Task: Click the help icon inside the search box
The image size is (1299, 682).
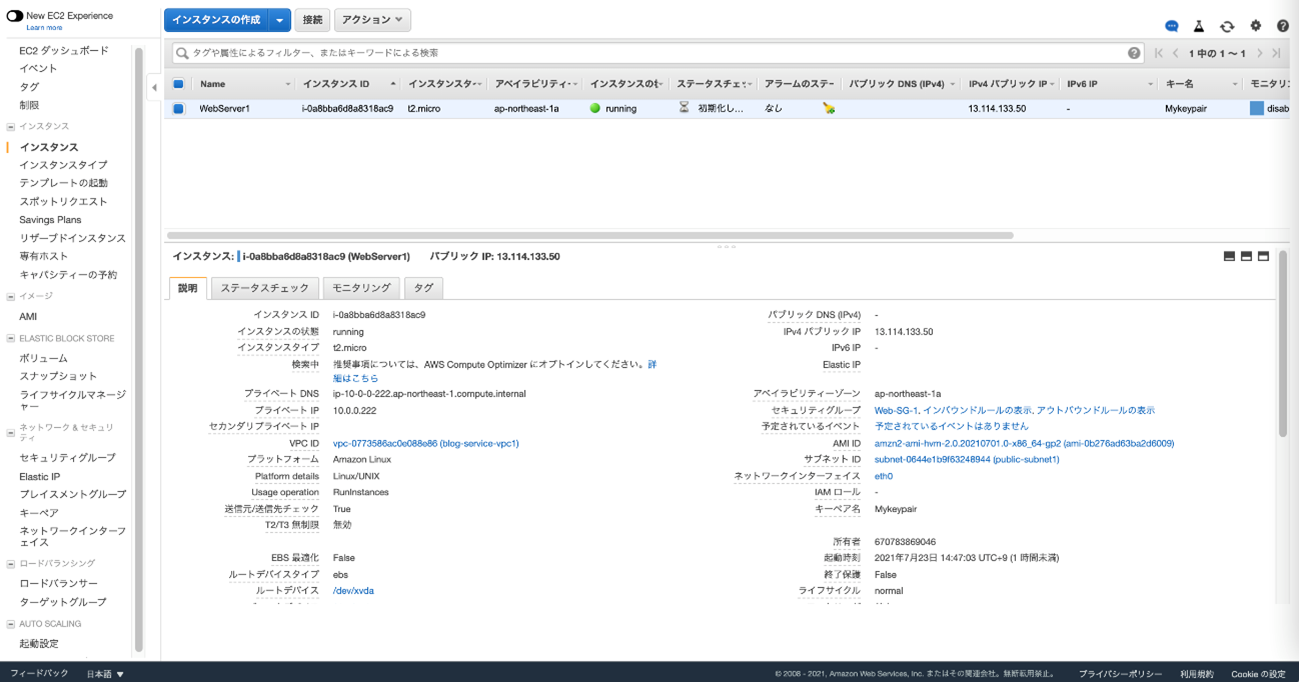Action: point(1134,53)
